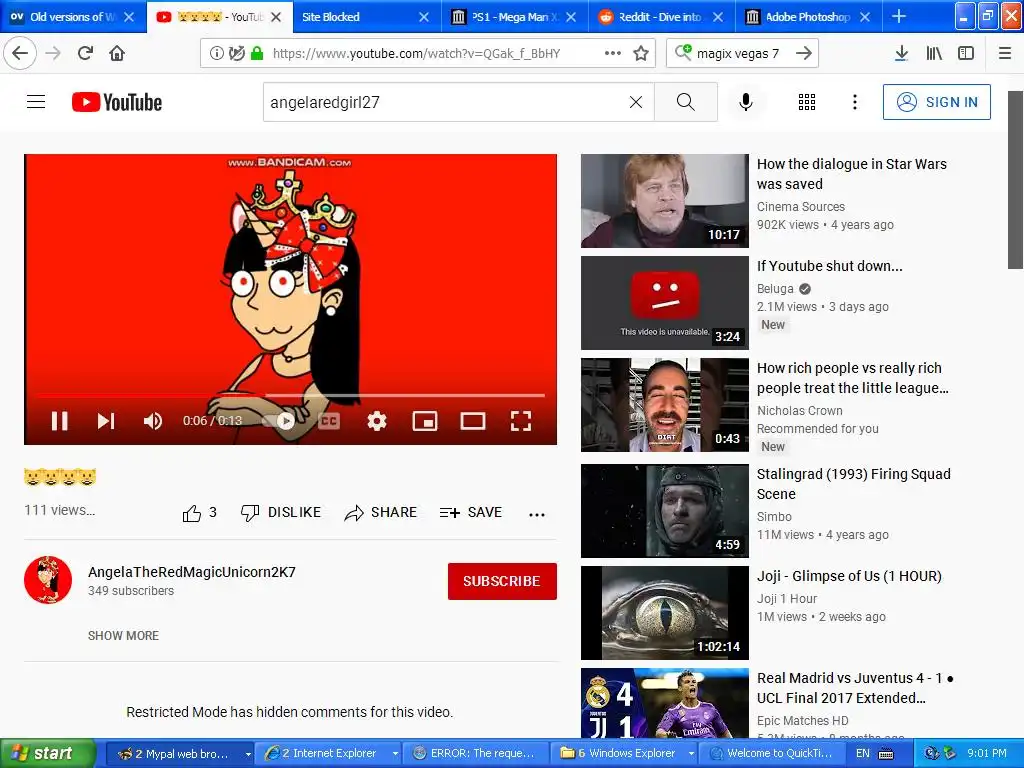
Task: Focus the YouTube search field
Action: point(446,102)
